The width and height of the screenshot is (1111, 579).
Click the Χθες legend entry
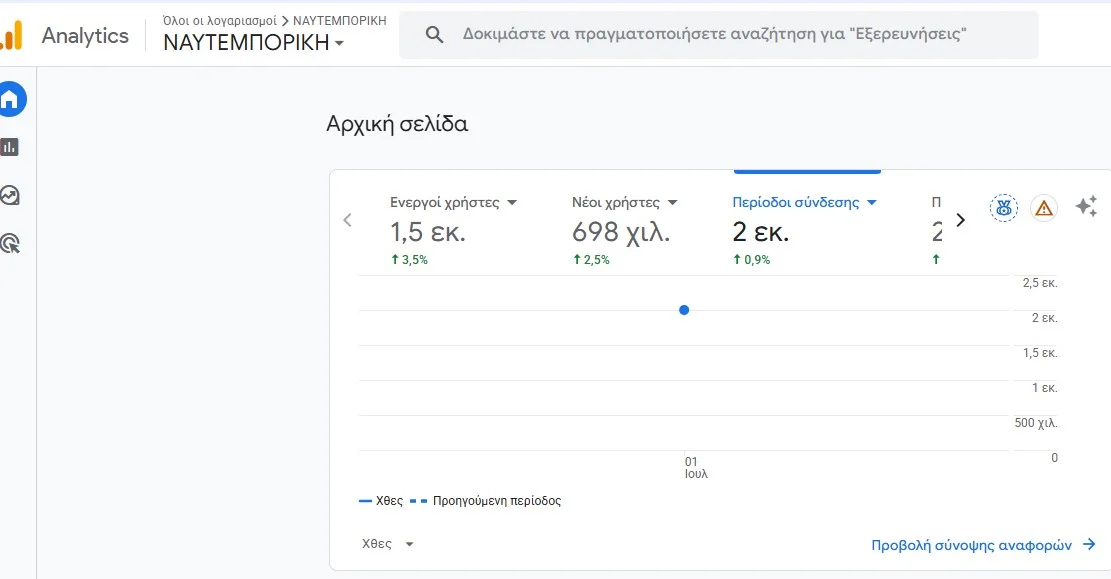tap(381, 501)
